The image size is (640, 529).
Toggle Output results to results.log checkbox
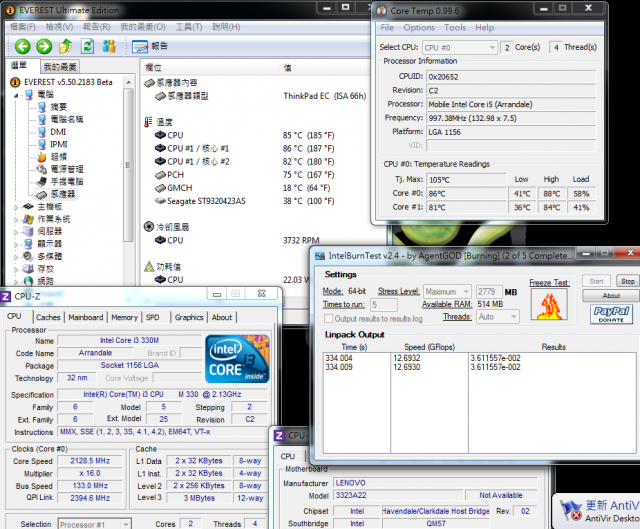click(x=328, y=318)
